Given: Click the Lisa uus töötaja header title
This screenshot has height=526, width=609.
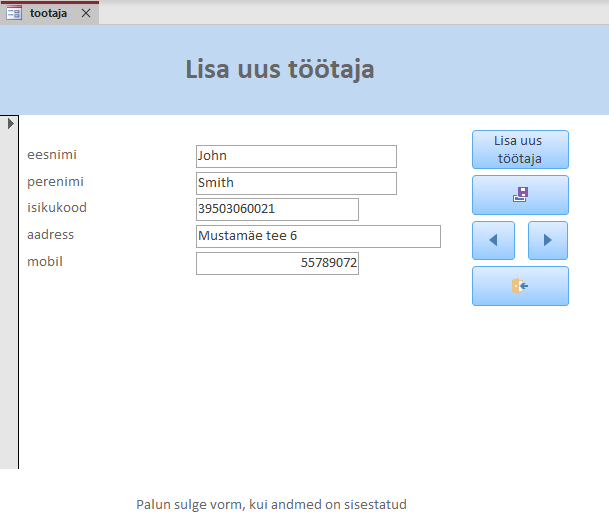Looking at the screenshot, I should pyautogui.click(x=280, y=70).
